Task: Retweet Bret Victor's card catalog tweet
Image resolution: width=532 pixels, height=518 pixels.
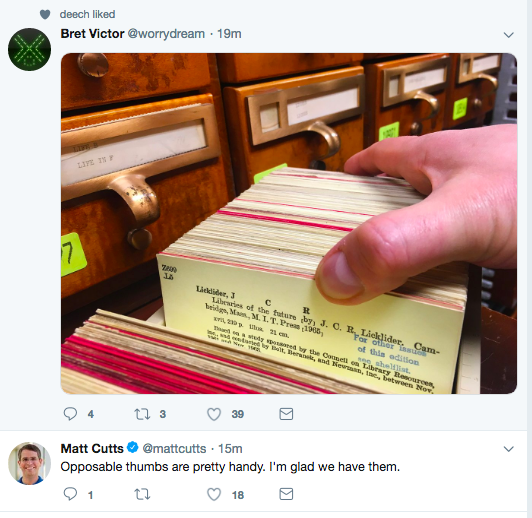Action: click(x=142, y=414)
